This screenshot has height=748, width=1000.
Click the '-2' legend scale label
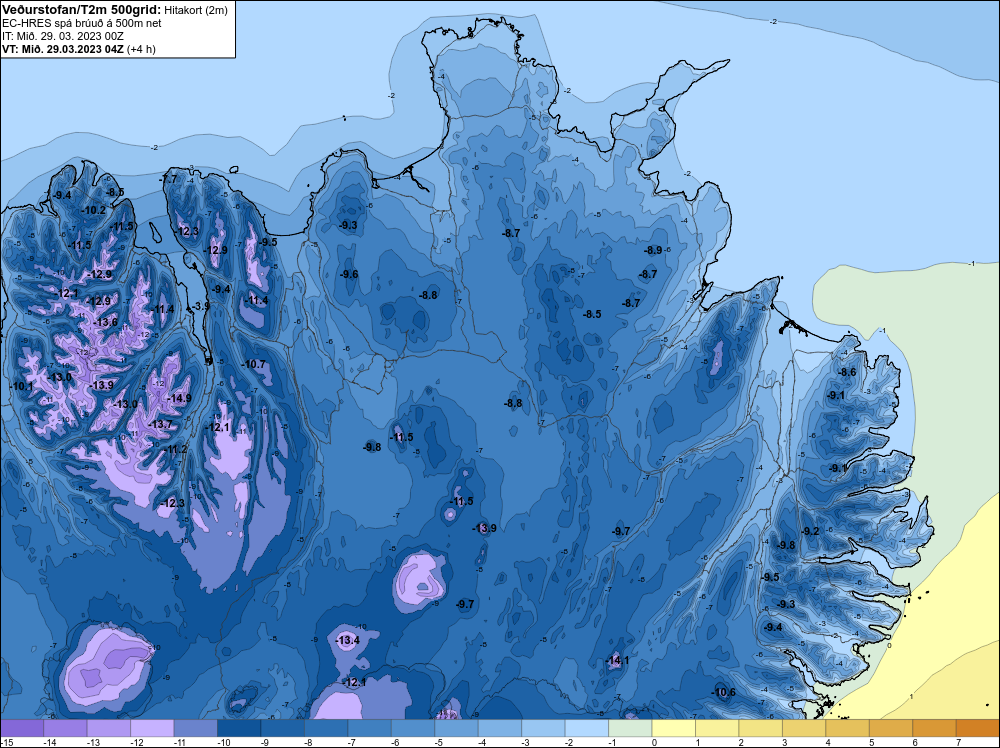[567, 742]
